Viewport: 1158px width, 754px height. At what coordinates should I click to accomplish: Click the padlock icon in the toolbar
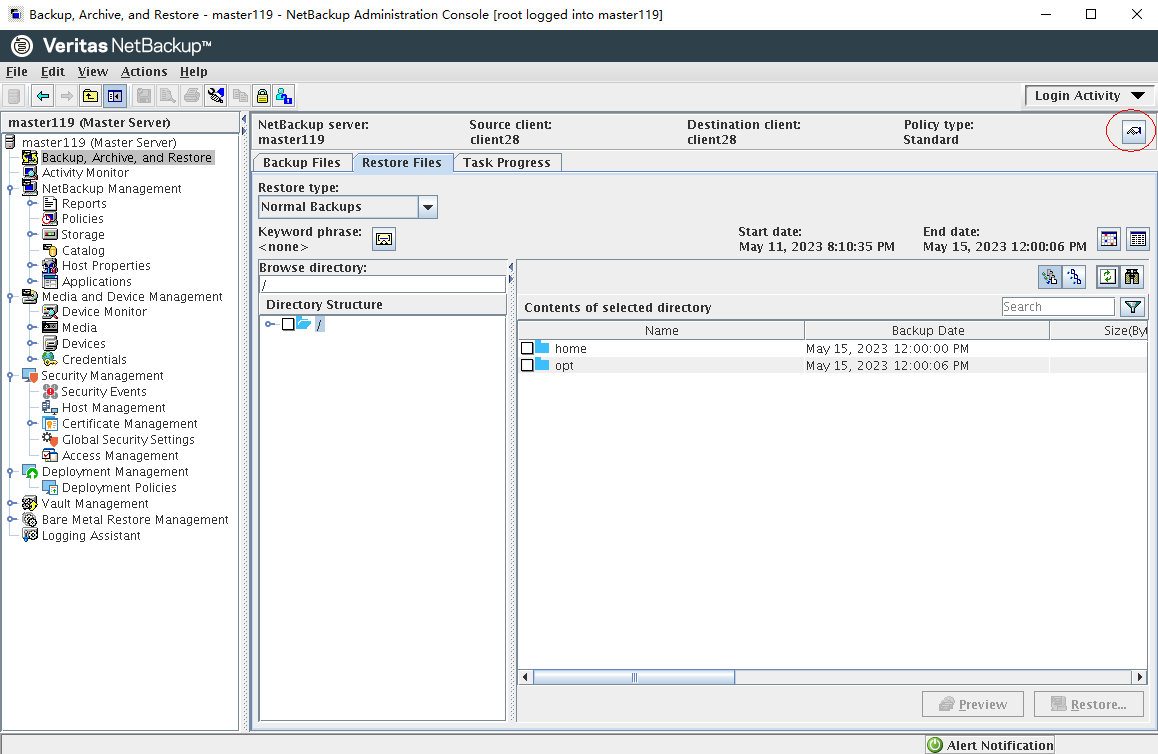(262, 96)
